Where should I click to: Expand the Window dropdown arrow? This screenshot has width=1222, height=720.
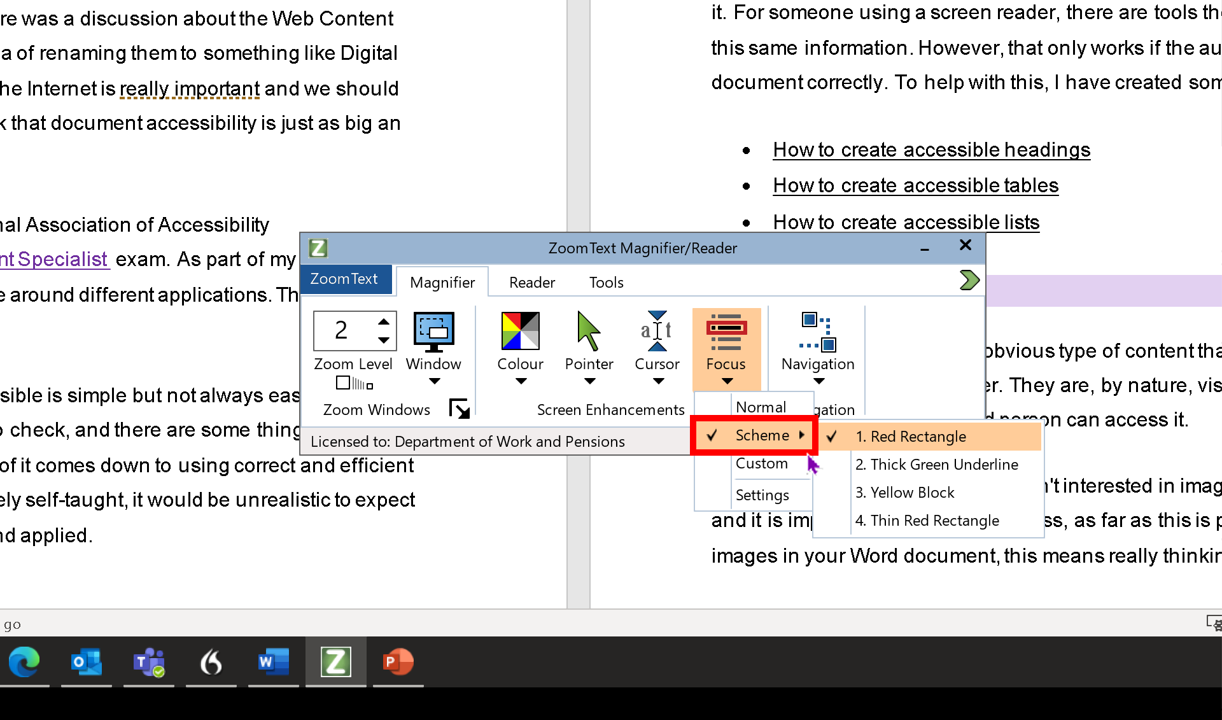coord(434,381)
